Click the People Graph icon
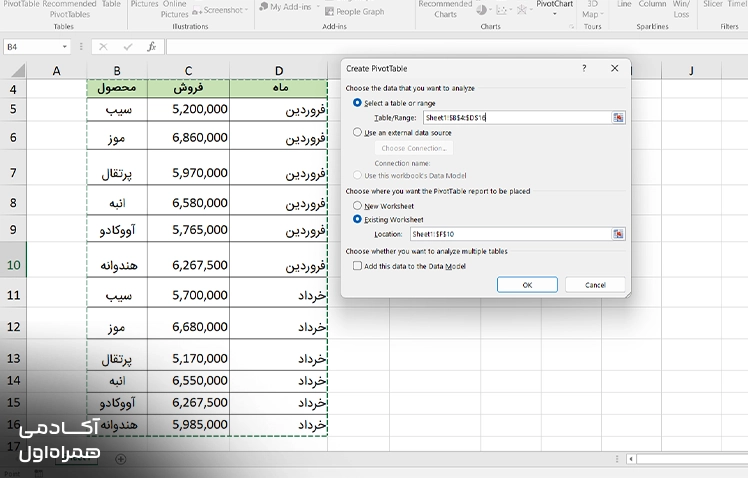Image resolution: width=748 pixels, height=478 pixels. click(x=329, y=11)
